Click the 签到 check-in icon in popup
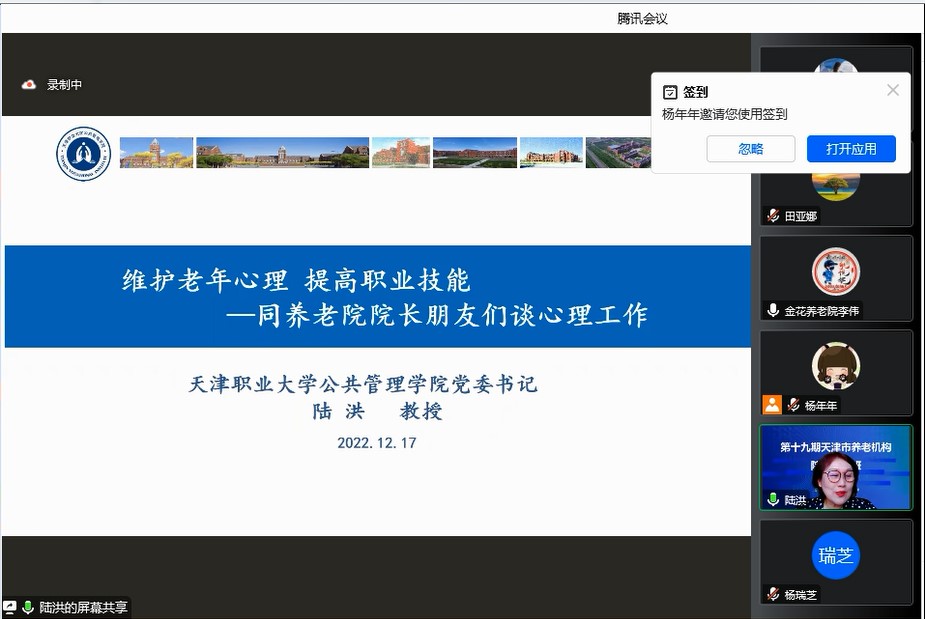The image size is (925, 619). pyautogui.click(x=670, y=92)
